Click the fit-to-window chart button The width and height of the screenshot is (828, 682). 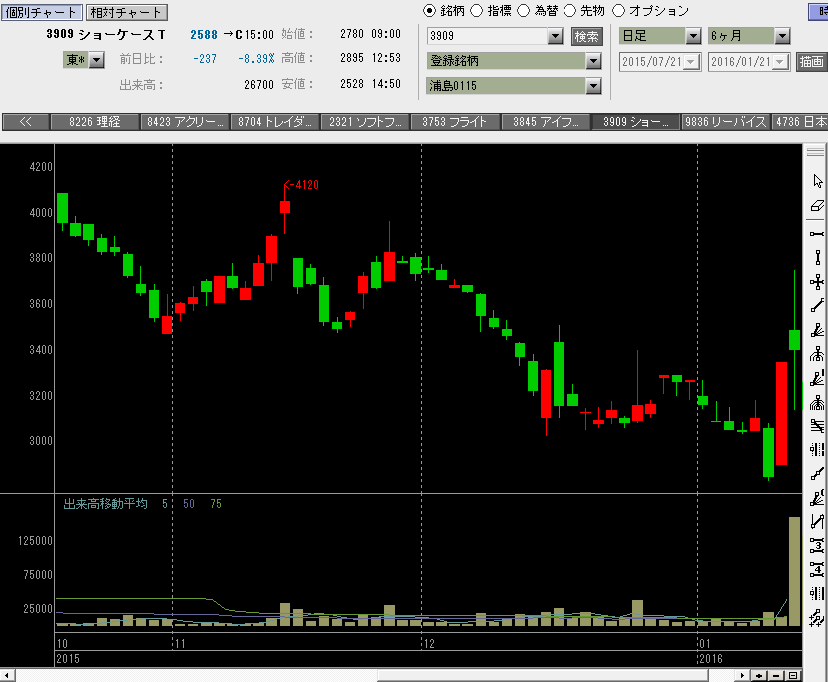(x=793, y=675)
